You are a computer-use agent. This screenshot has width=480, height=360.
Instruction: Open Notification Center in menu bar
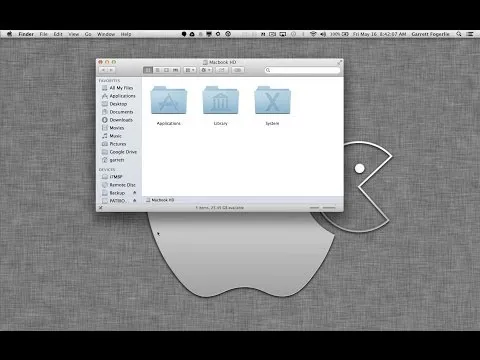coord(470,34)
